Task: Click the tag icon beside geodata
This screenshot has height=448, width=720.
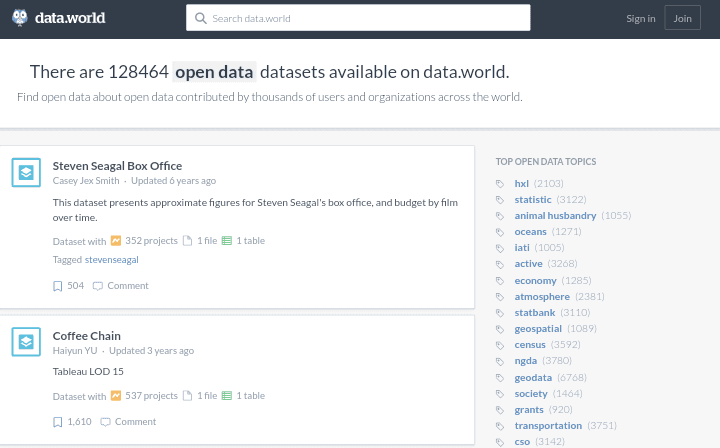Action: click(x=500, y=378)
